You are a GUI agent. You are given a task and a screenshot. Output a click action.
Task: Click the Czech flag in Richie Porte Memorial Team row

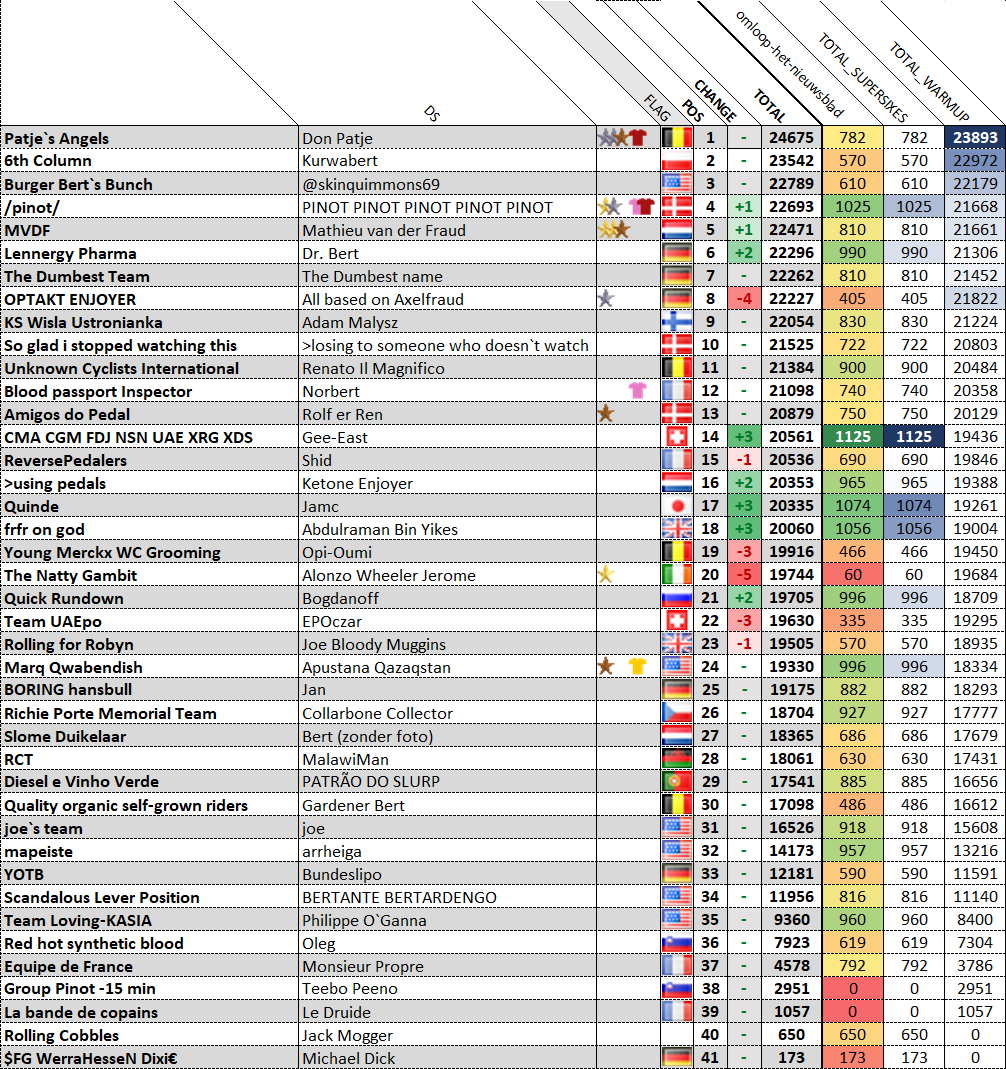676,713
